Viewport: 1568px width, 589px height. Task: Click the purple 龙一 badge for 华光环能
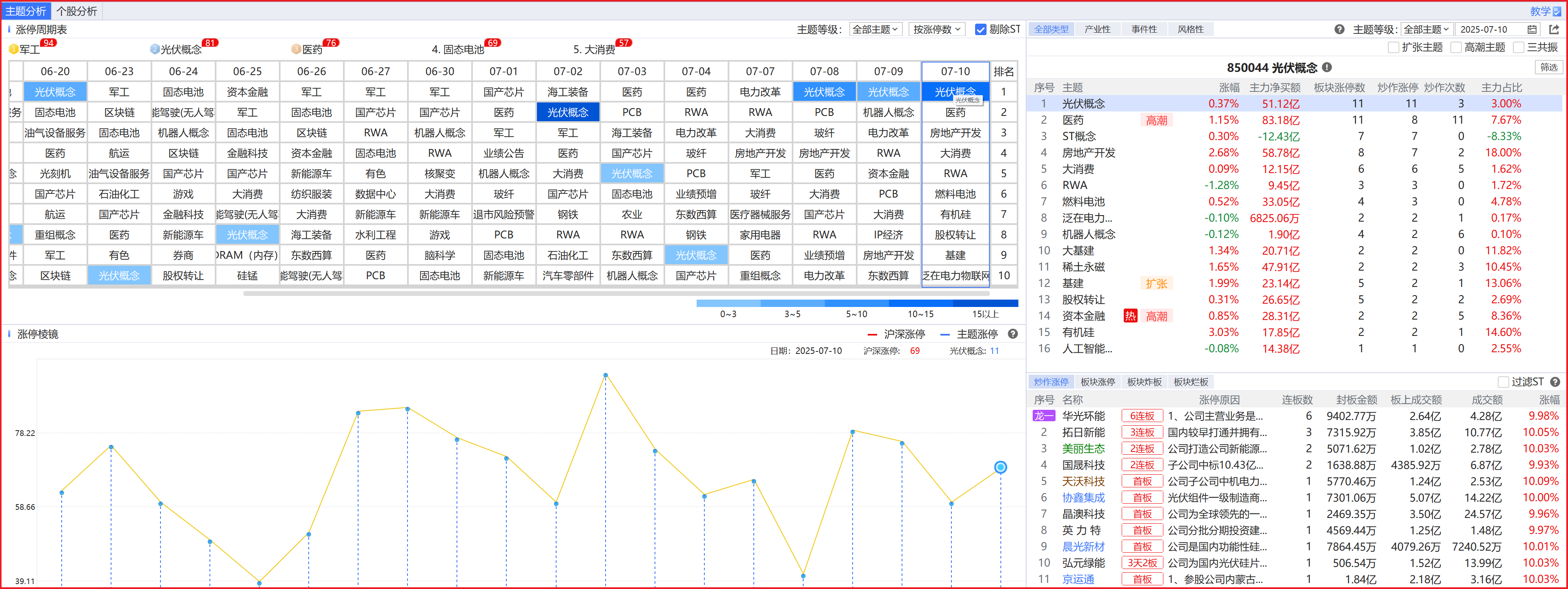coord(1043,416)
